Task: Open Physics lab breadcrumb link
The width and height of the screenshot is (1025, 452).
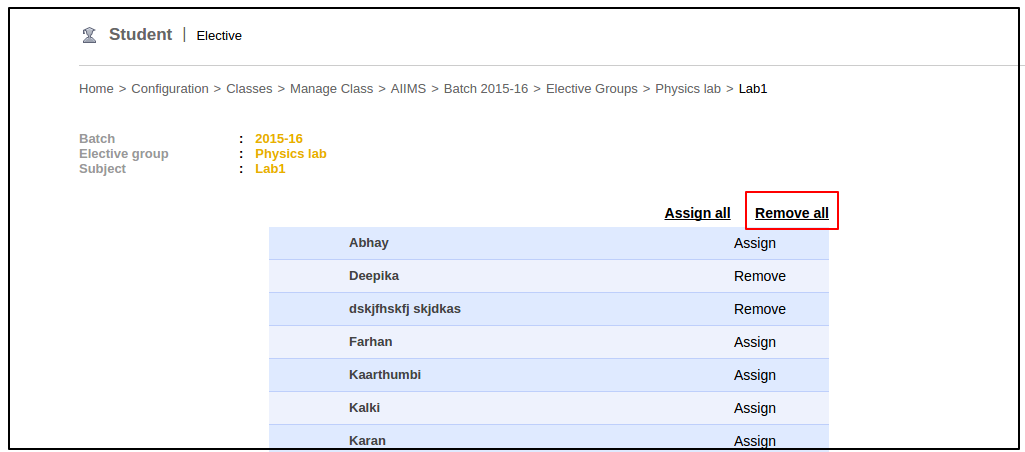Action: [688, 89]
